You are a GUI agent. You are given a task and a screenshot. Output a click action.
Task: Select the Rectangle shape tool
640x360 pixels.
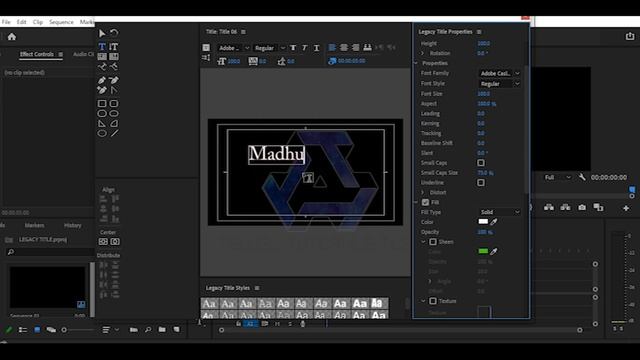(x=102, y=104)
